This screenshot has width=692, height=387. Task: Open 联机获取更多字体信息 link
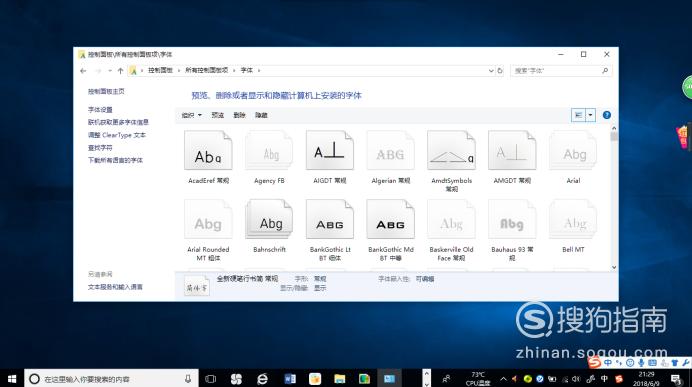click(118, 122)
